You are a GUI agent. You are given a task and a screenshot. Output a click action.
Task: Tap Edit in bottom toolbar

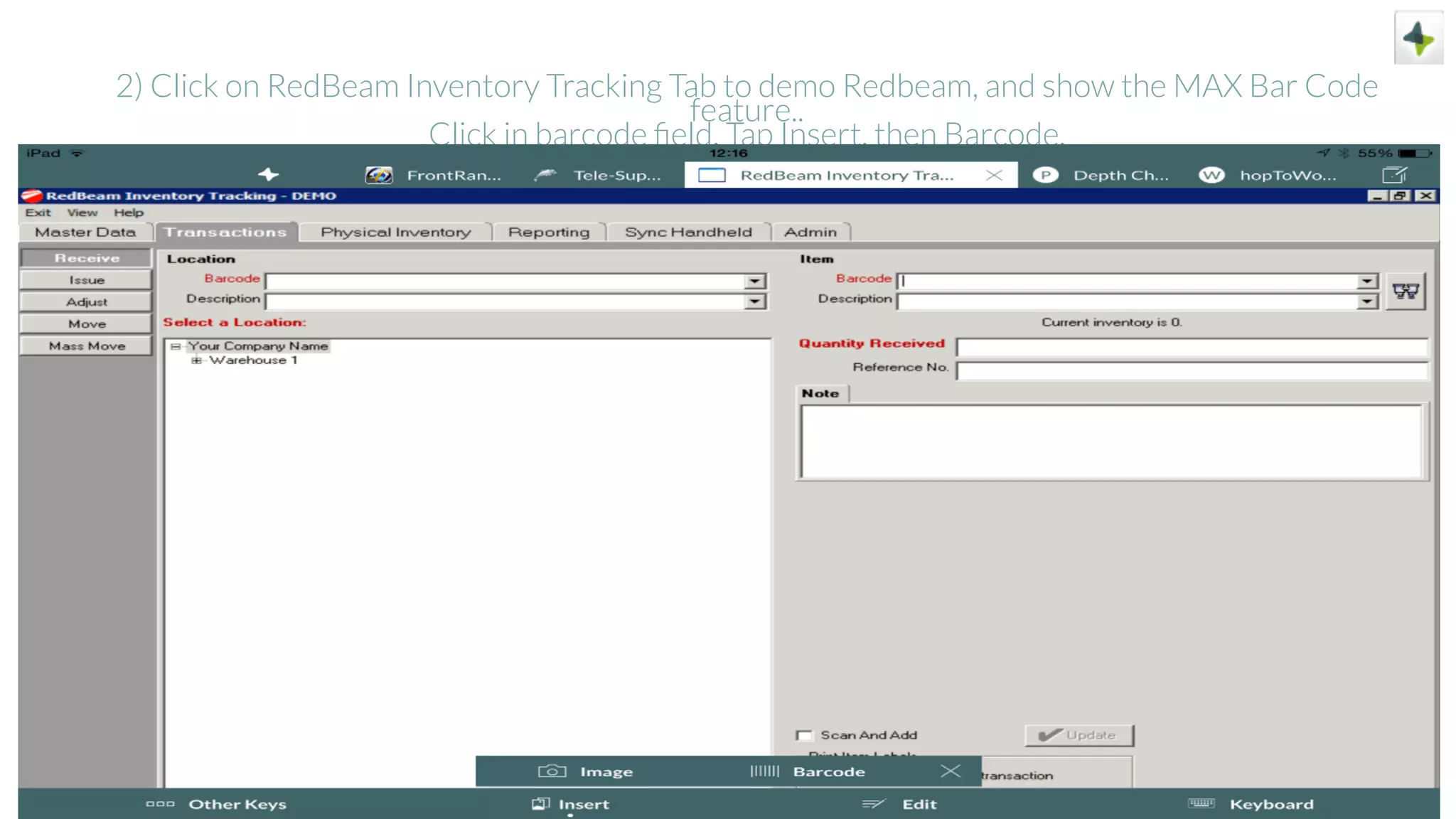[899, 804]
